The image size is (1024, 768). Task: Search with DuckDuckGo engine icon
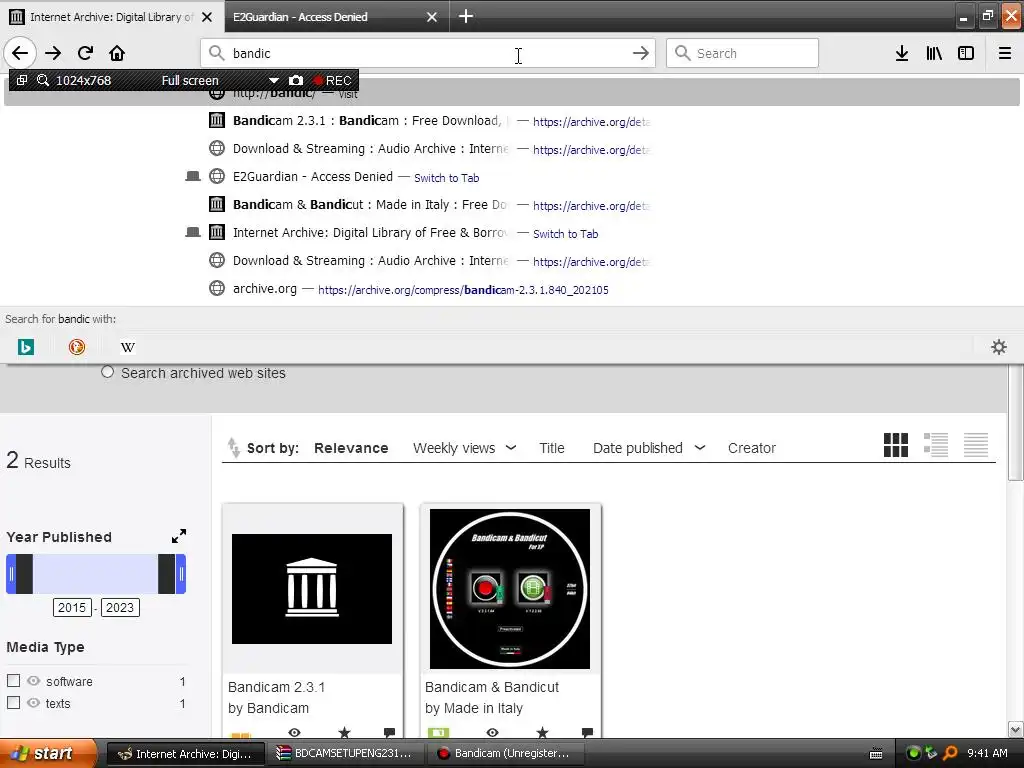tap(77, 347)
